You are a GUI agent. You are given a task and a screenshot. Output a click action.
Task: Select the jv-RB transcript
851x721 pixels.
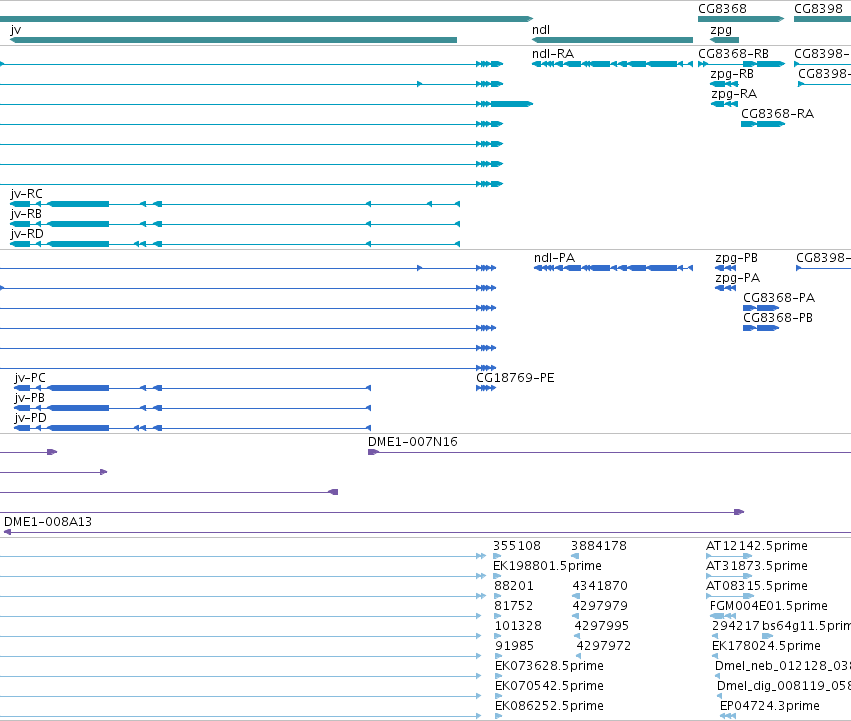(235, 224)
